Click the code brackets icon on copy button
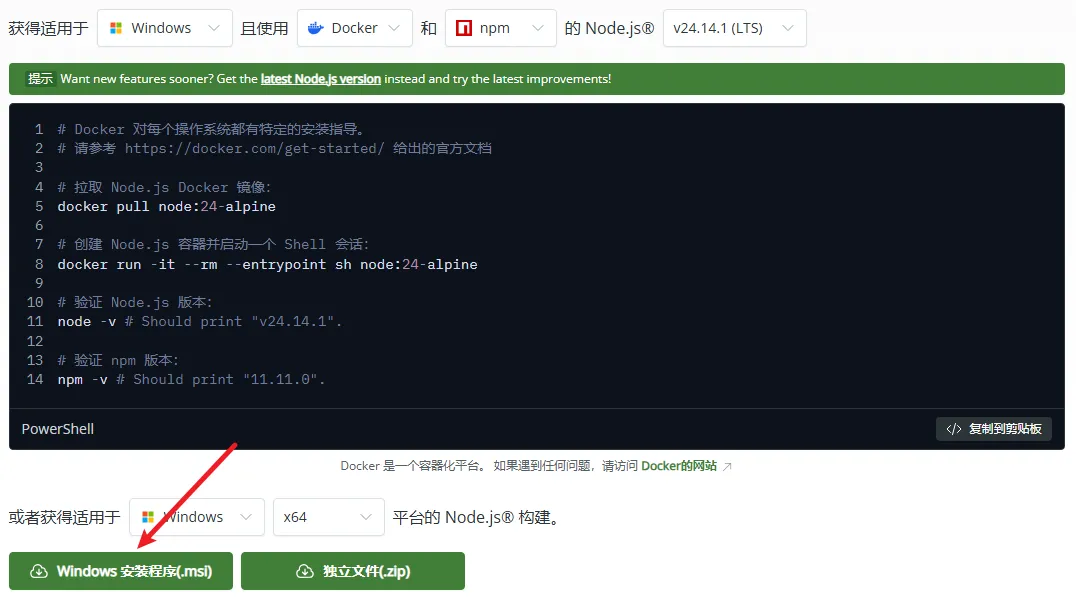The width and height of the screenshot is (1076, 597). 954,429
